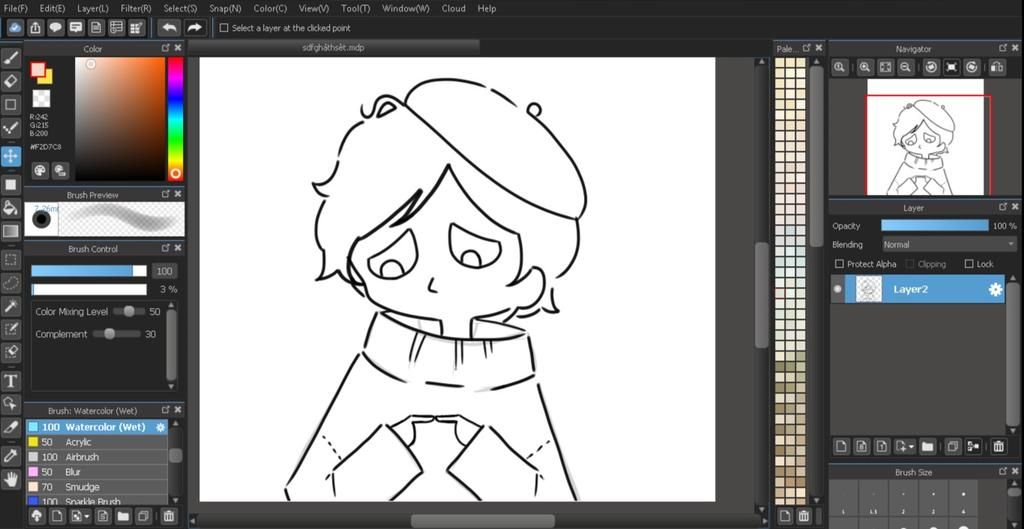Select the Airbrush brush
The image size is (1024, 529).
[x=97, y=457]
